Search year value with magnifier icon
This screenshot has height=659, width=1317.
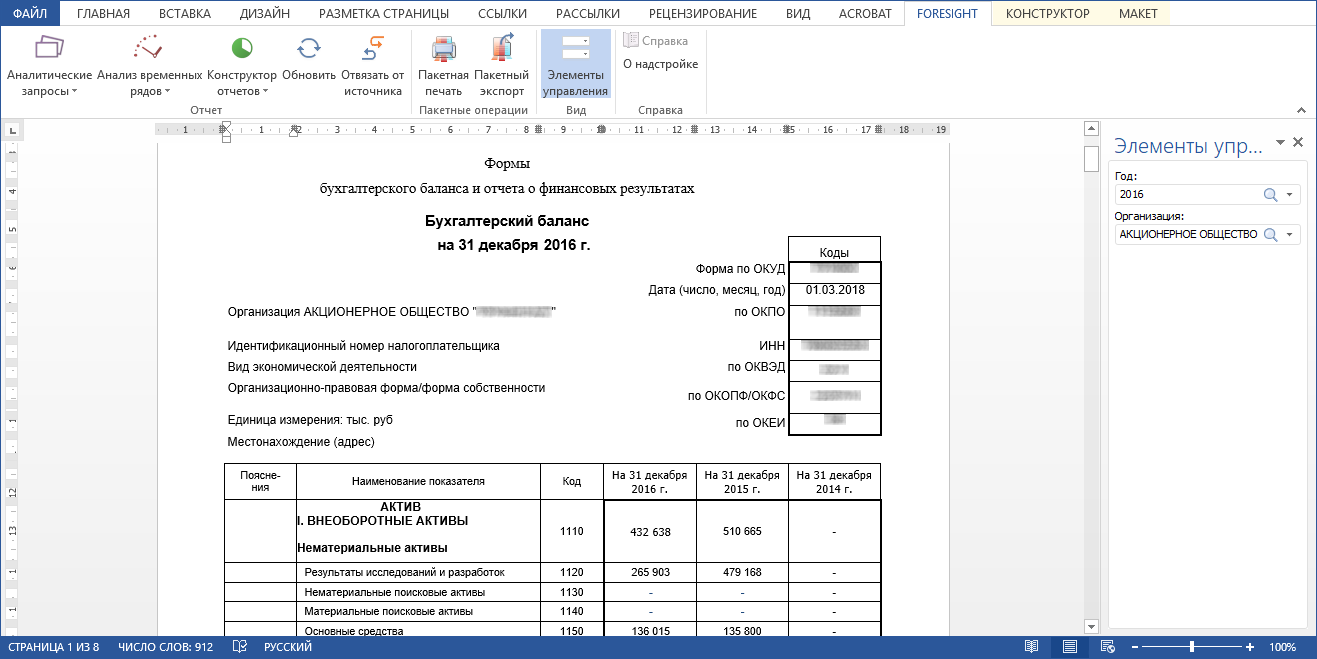pyautogui.click(x=1270, y=195)
